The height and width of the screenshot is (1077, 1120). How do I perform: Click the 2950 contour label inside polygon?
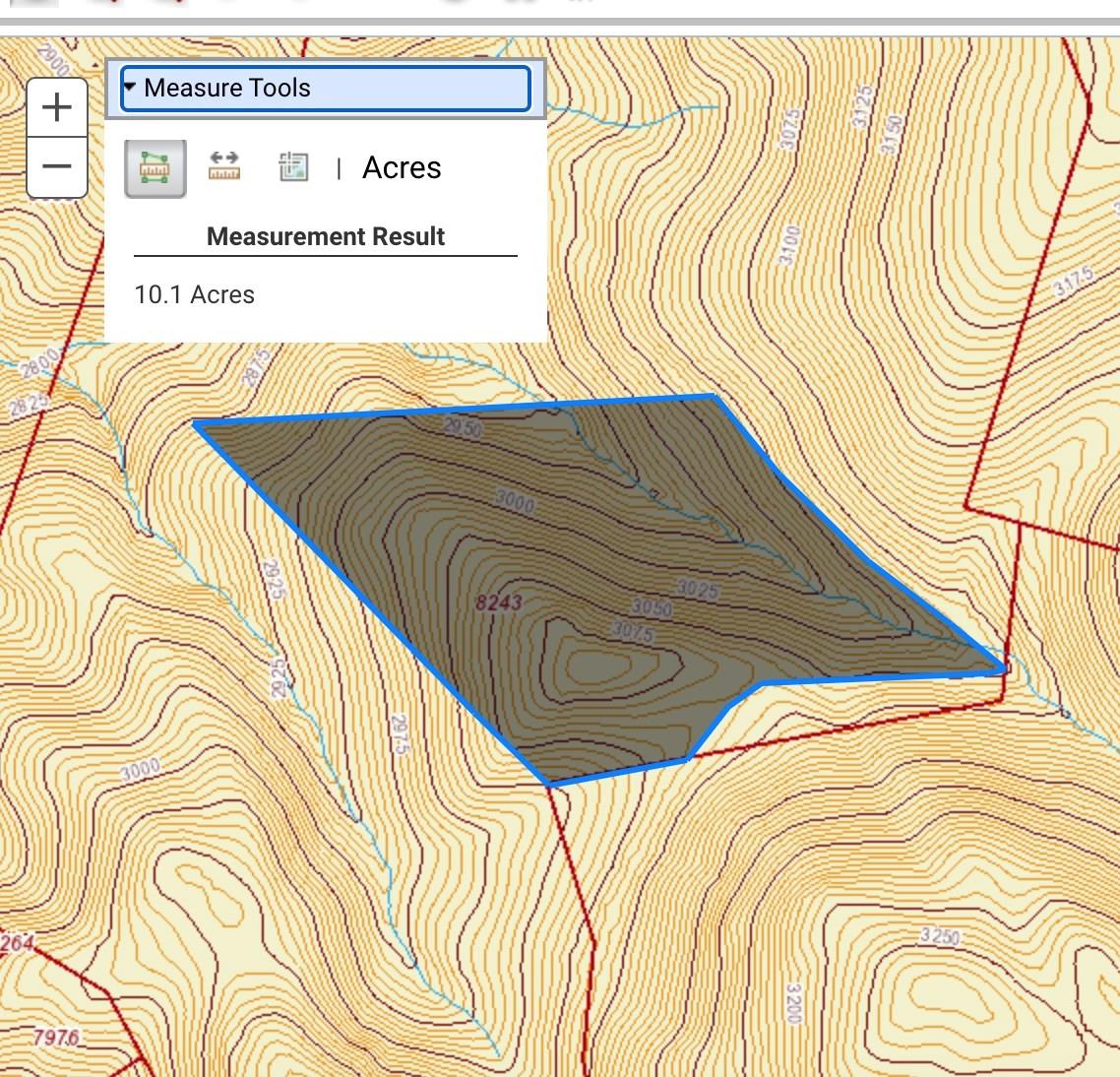463,427
